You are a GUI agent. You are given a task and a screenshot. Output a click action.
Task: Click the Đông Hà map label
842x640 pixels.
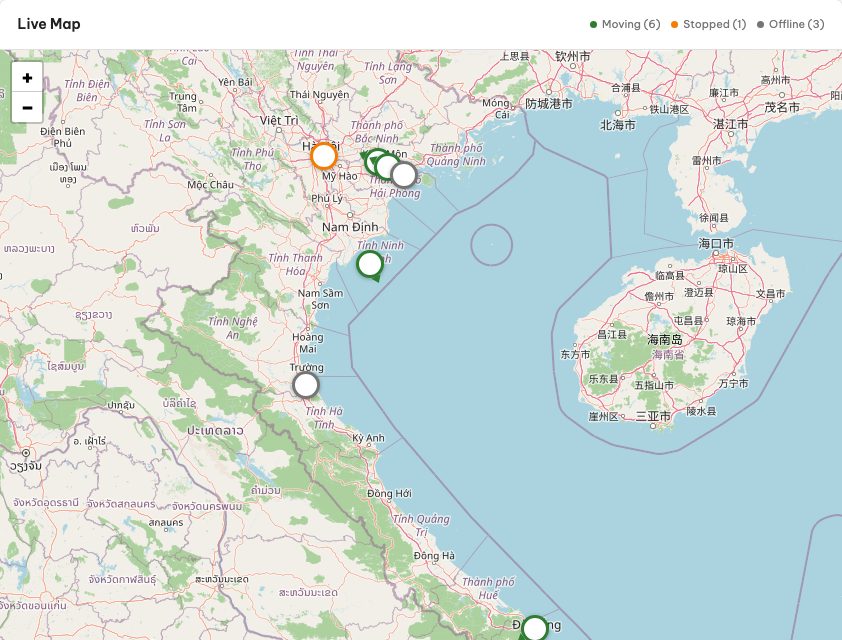point(434,556)
